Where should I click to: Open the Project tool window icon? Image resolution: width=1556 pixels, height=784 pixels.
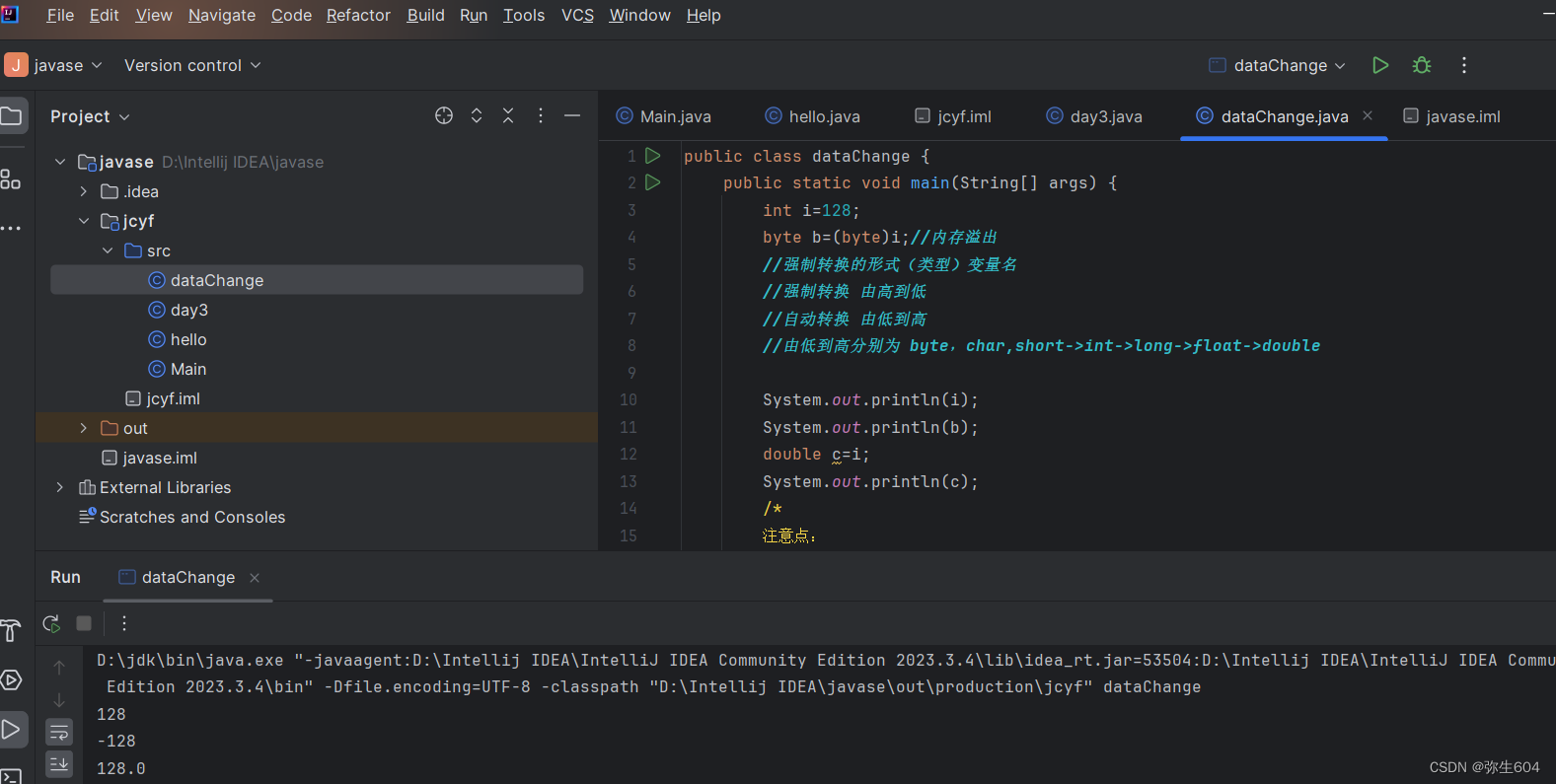click(13, 116)
